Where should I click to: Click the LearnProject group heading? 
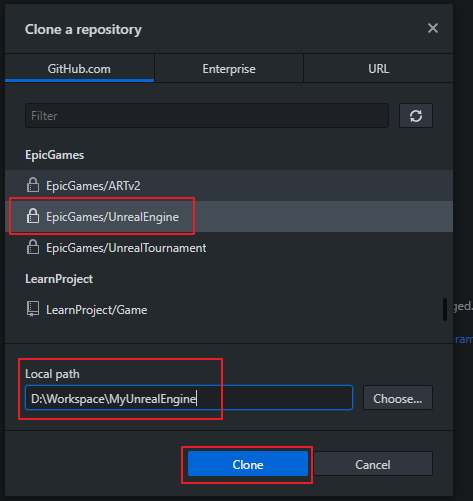[x=59, y=279]
